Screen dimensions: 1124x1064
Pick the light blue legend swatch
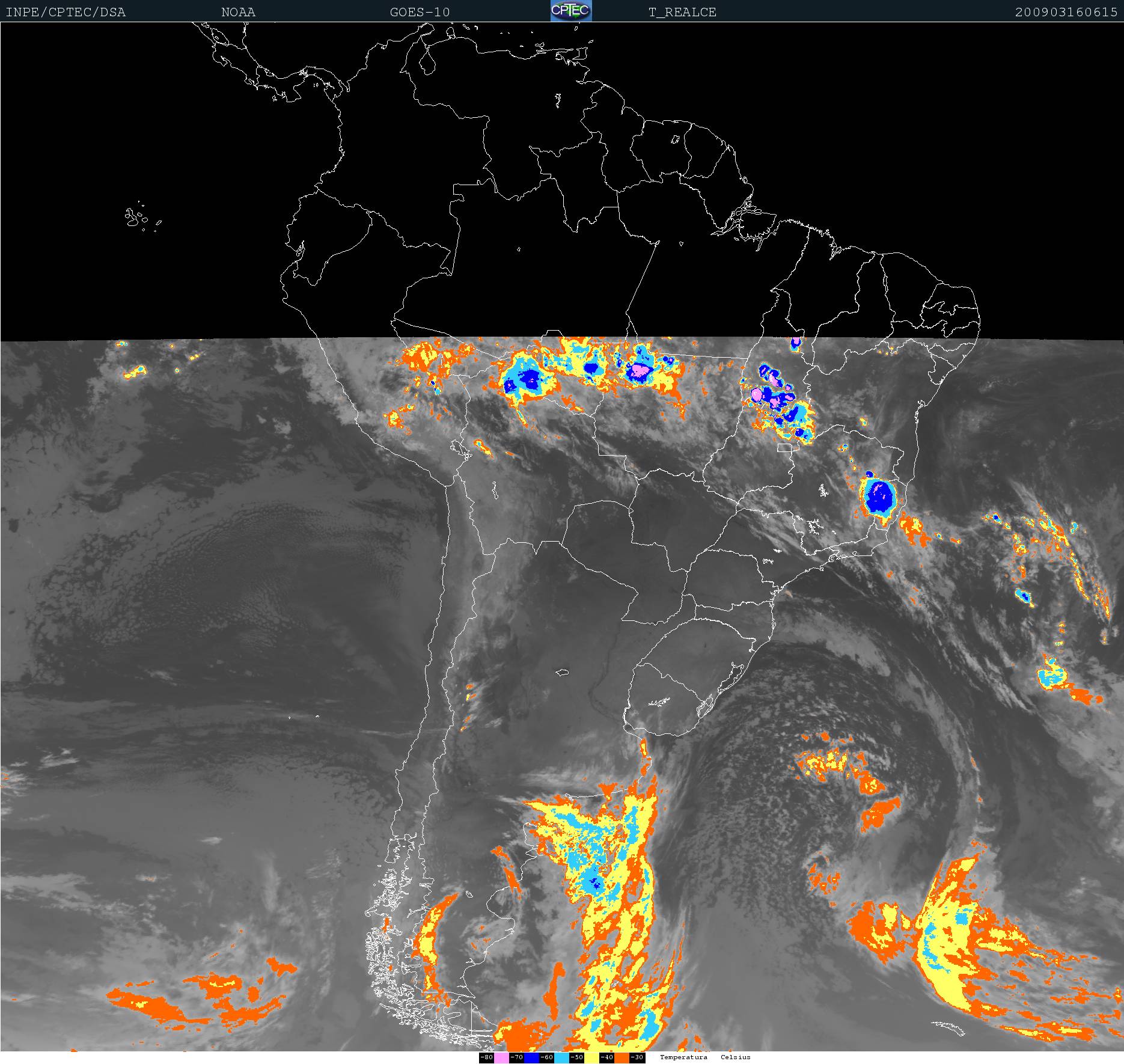(561, 1057)
